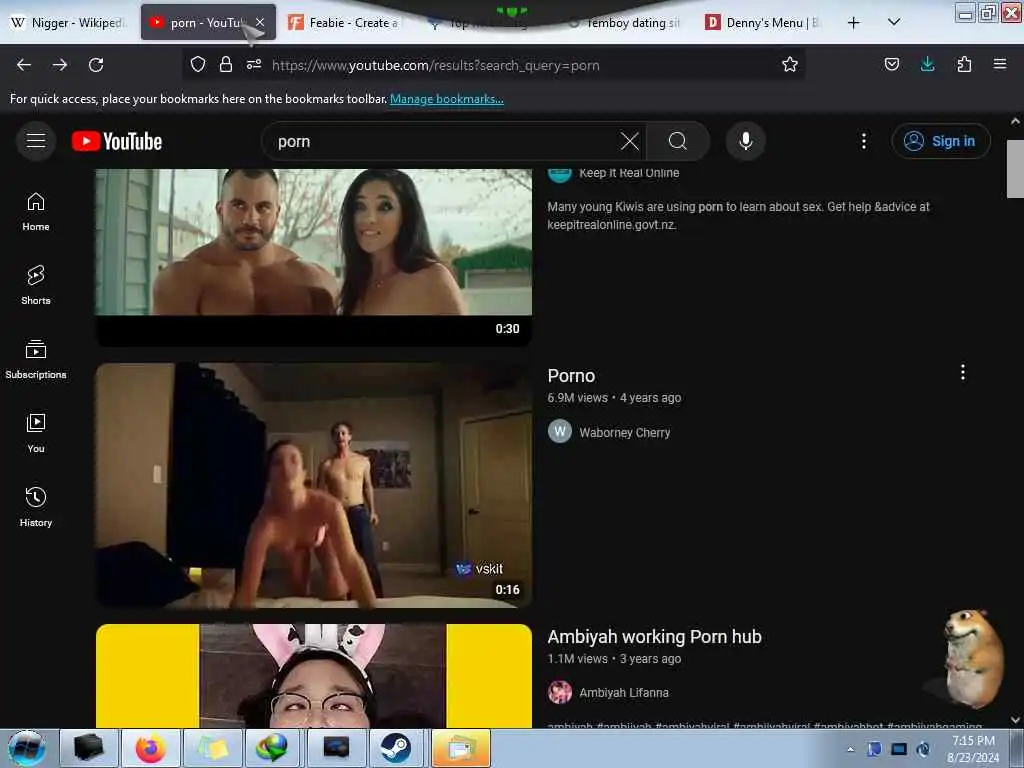
Task: Open the Keep It Real Online channel
Action: click(629, 173)
